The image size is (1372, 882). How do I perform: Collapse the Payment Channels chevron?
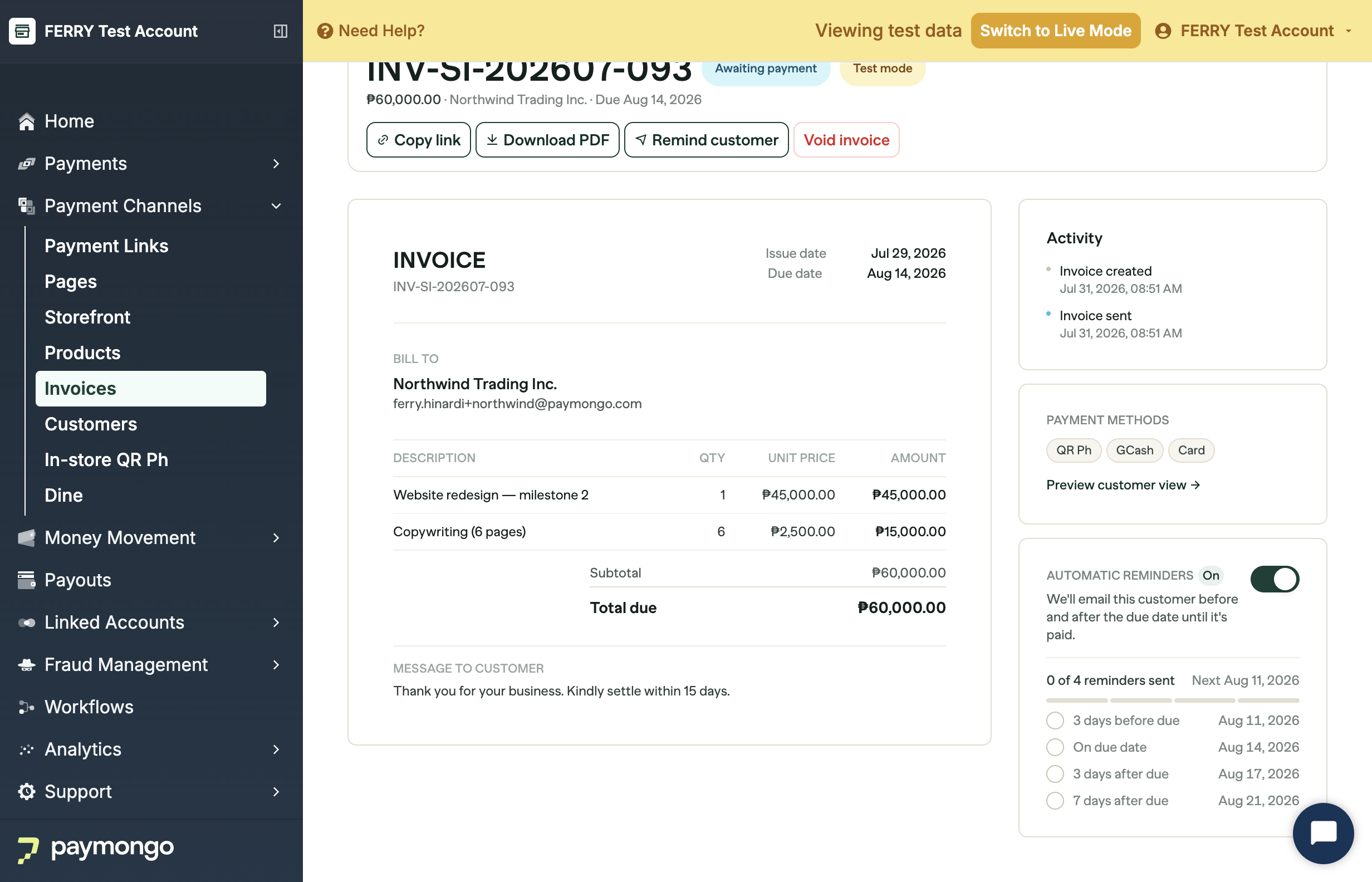click(x=276, y=206)
